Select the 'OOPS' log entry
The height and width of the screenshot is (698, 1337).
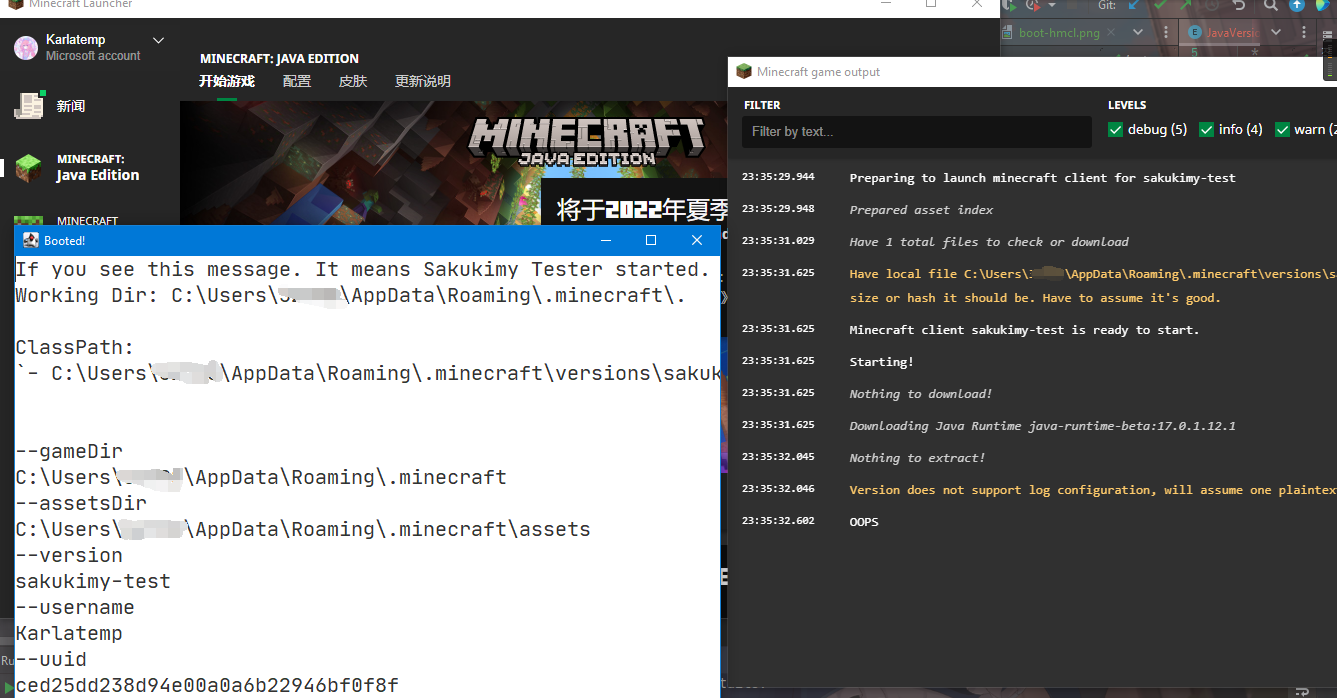coord(864,522)
